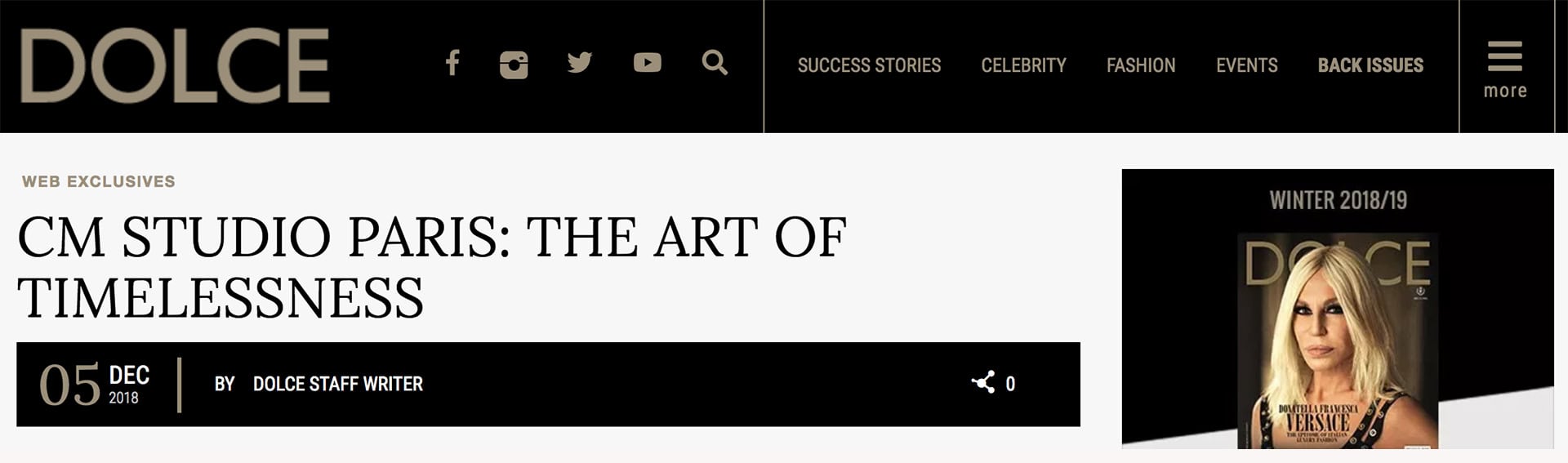The width and height of the screenshot is (1568, 463).
Task: Follow the Web Exclusives category link
Action: (x=99, y=181)
